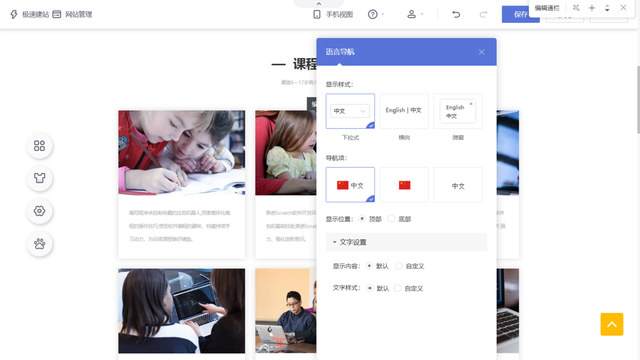Select the man with glasses laptop image

(286, 311)
